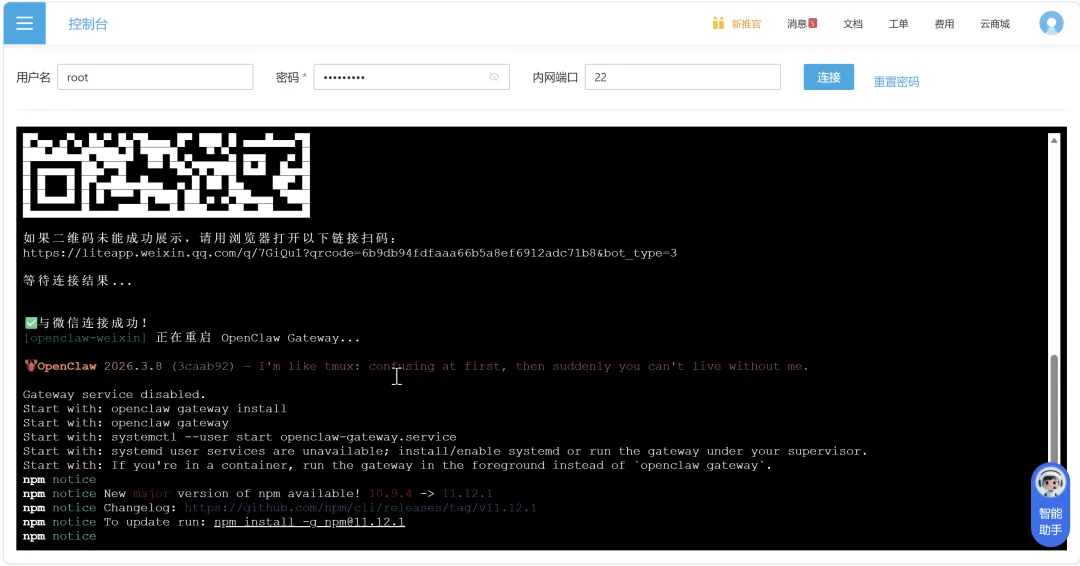
Task: Open 消息 messages
Action: 797,24
